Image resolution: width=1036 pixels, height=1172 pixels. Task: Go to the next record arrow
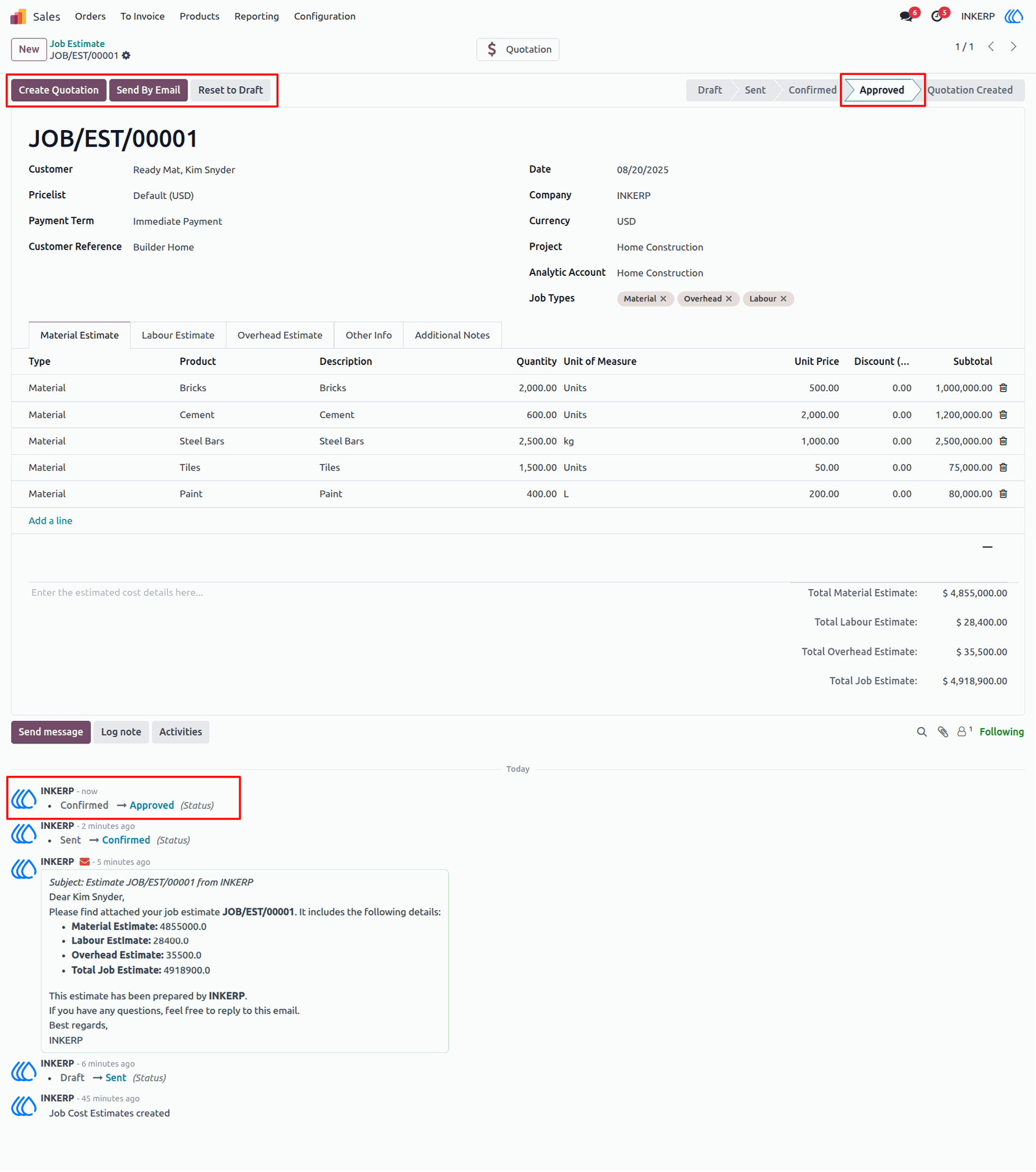pyautogui.click(x=1014, y=46)
